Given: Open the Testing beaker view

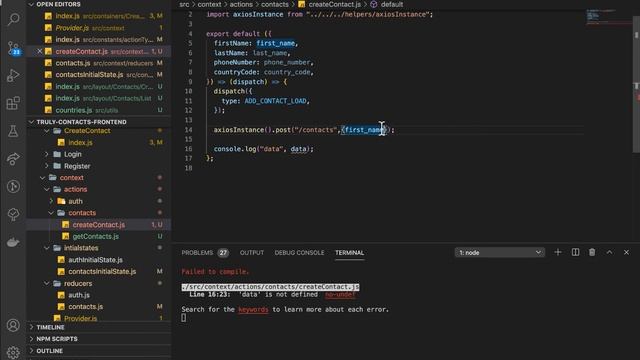Looking at the screenshot, I should (x=13, y=131).
